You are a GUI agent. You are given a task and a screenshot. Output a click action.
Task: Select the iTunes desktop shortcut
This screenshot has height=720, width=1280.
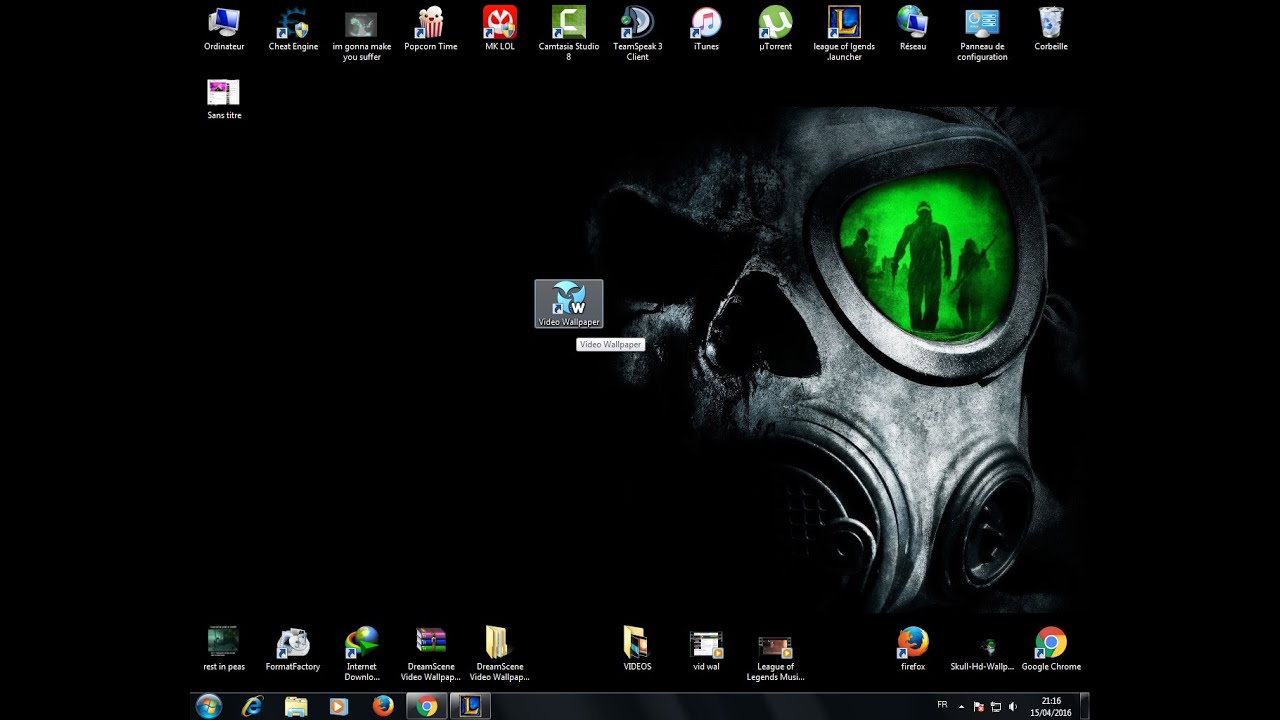point(706,29)
